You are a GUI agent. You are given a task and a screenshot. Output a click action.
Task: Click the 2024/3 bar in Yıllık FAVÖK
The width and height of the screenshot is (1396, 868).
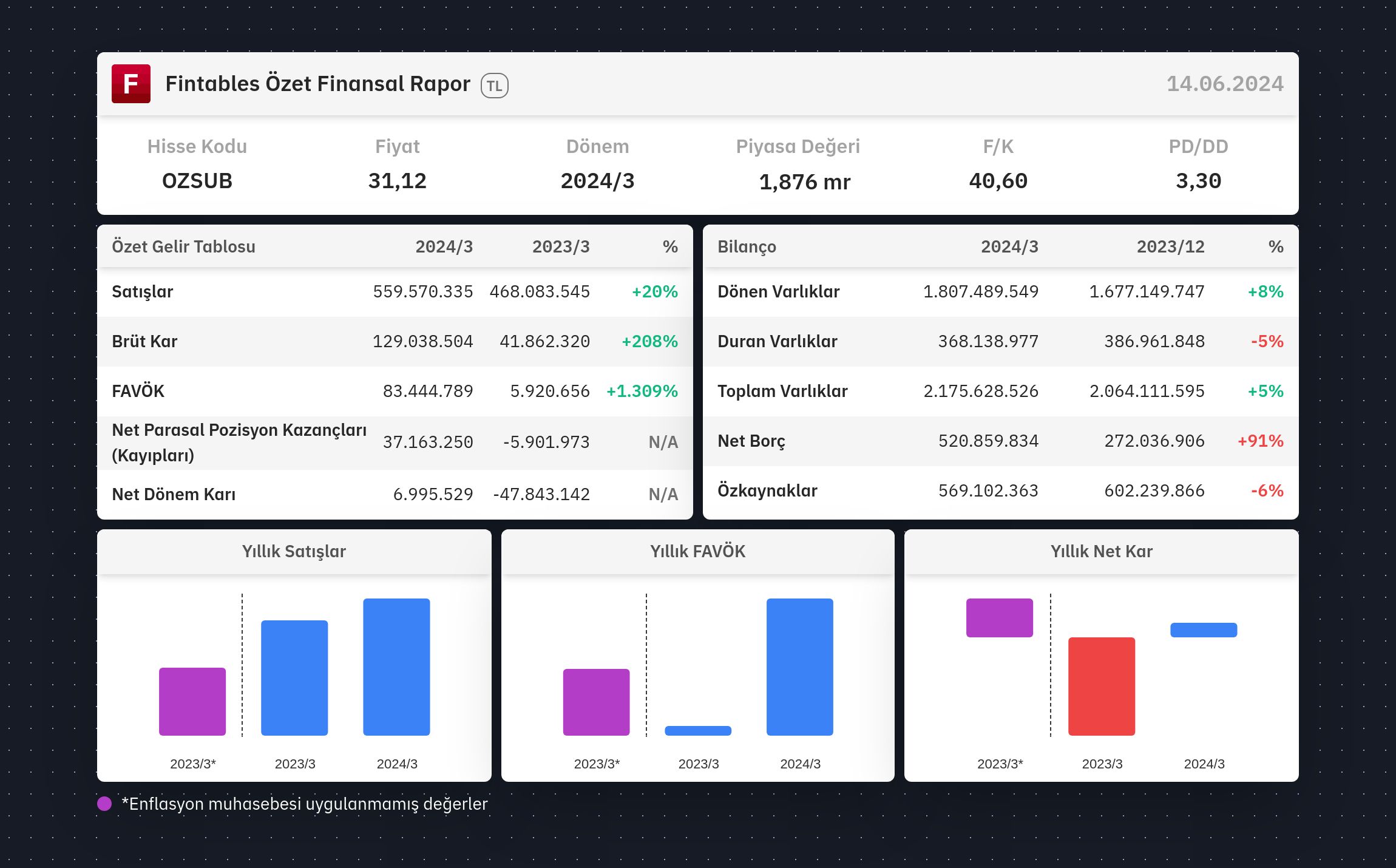[x=800, y=667]
